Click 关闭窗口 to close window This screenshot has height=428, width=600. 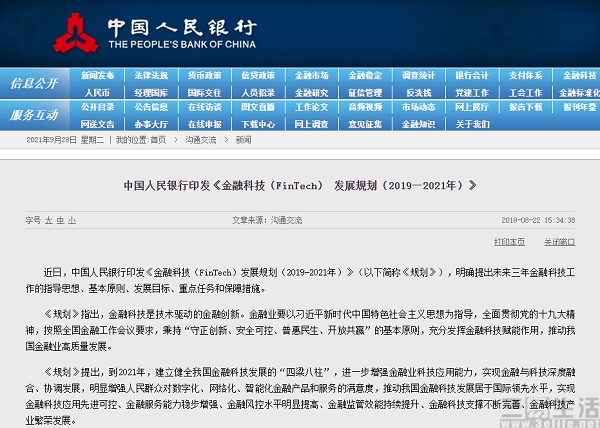[x=559, y=242]
